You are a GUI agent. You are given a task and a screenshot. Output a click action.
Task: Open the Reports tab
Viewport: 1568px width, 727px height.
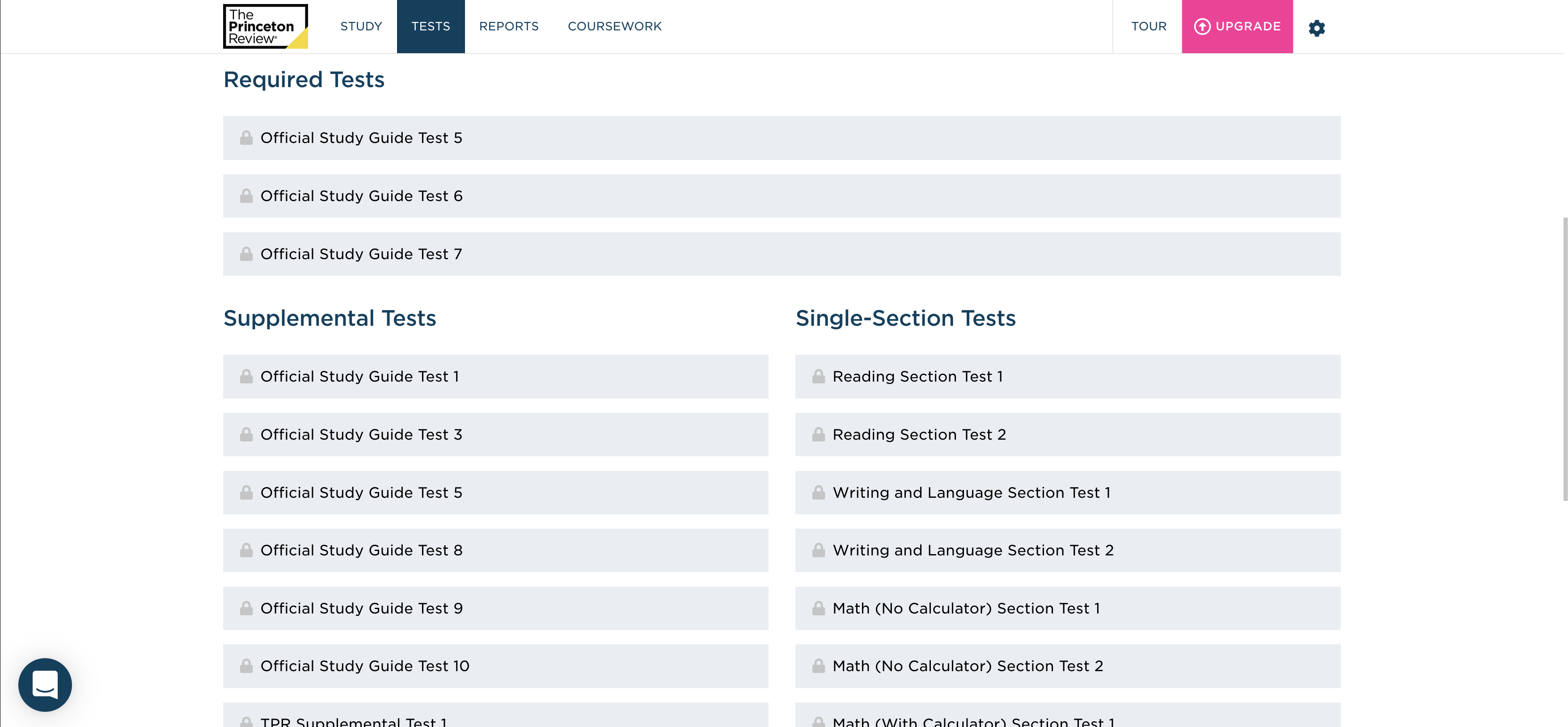click(508, 27)
